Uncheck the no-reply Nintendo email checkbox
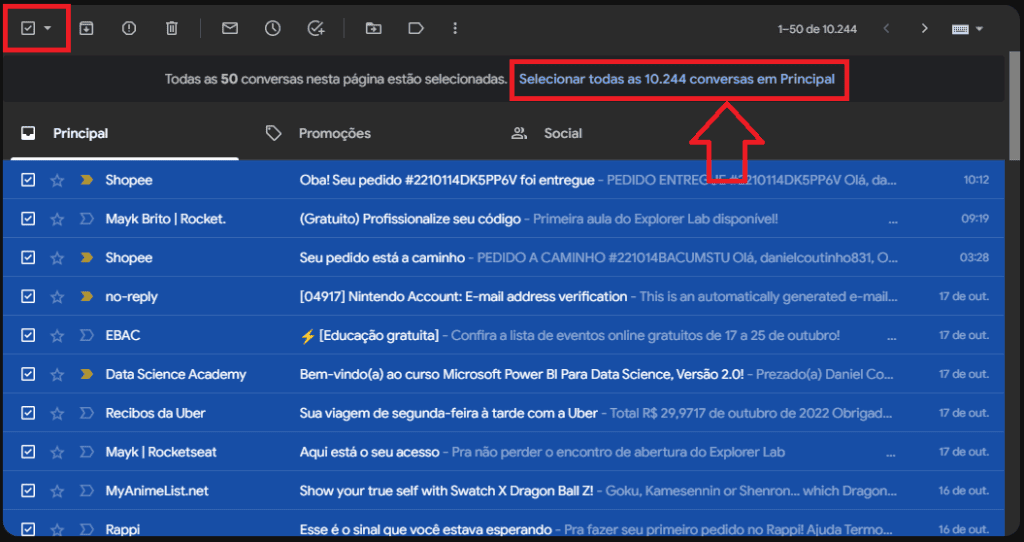1024x542 pixels. [27, 296]
